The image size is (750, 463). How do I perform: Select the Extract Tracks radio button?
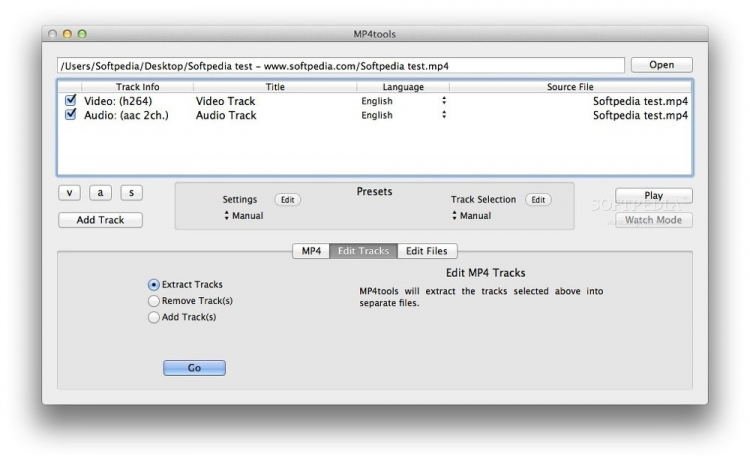tap(154, 285)
